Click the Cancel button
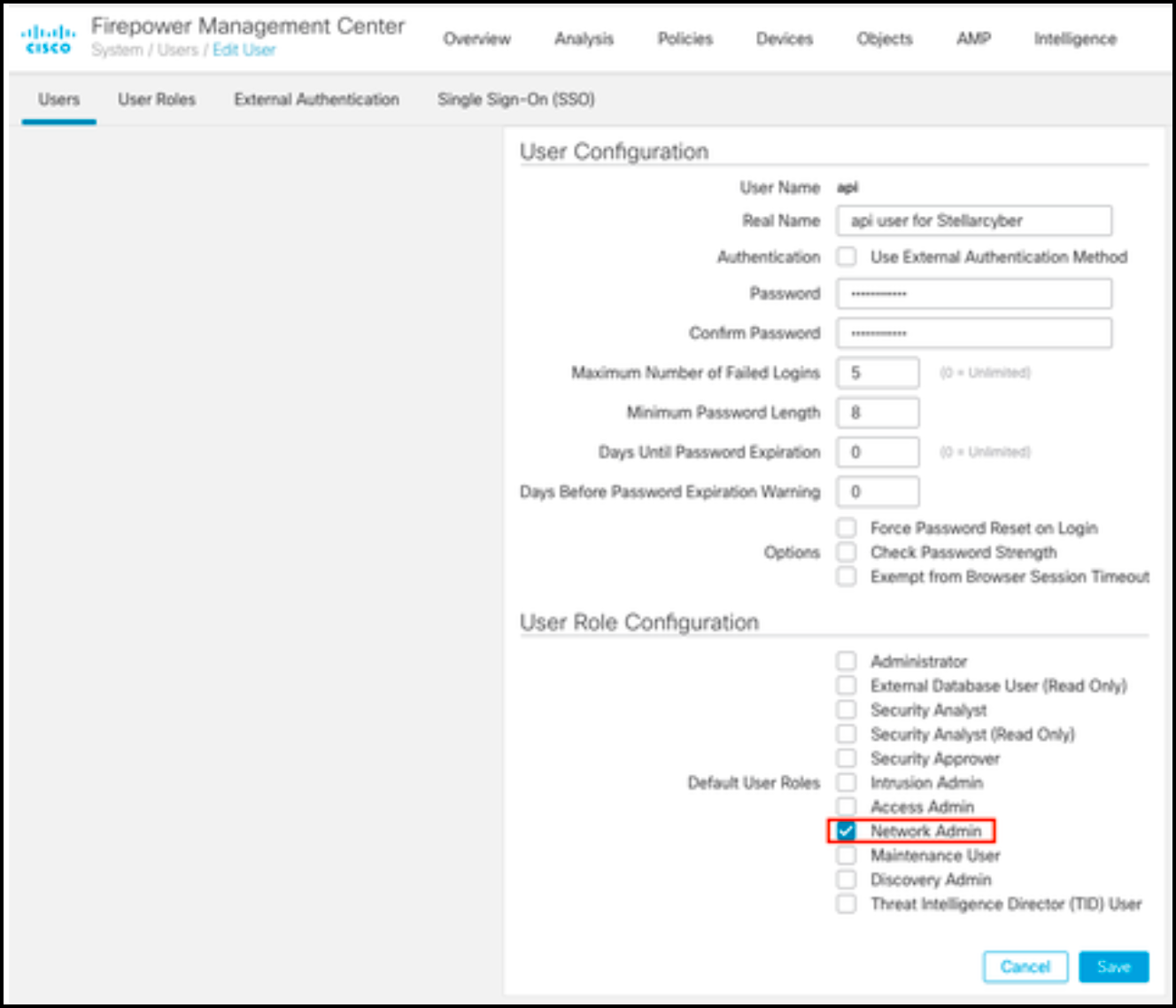Image resolution: width=1176 pixels, height=1008 pixels. (1025, 966)
